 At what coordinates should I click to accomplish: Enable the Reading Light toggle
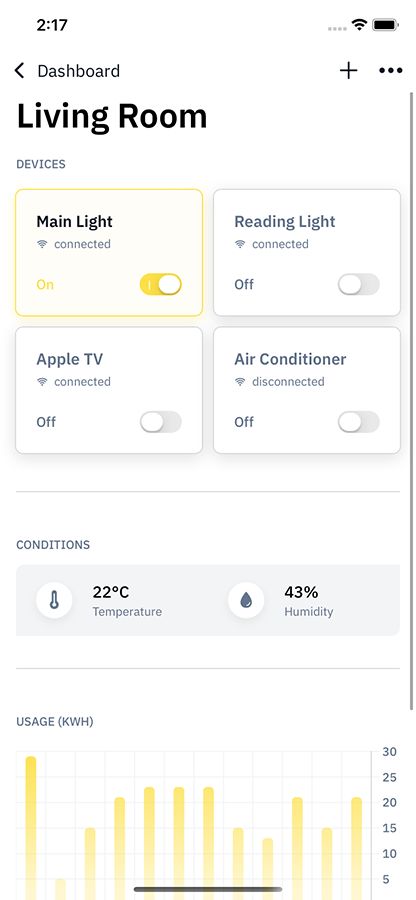pyautogui.click(x=359, y=284)
